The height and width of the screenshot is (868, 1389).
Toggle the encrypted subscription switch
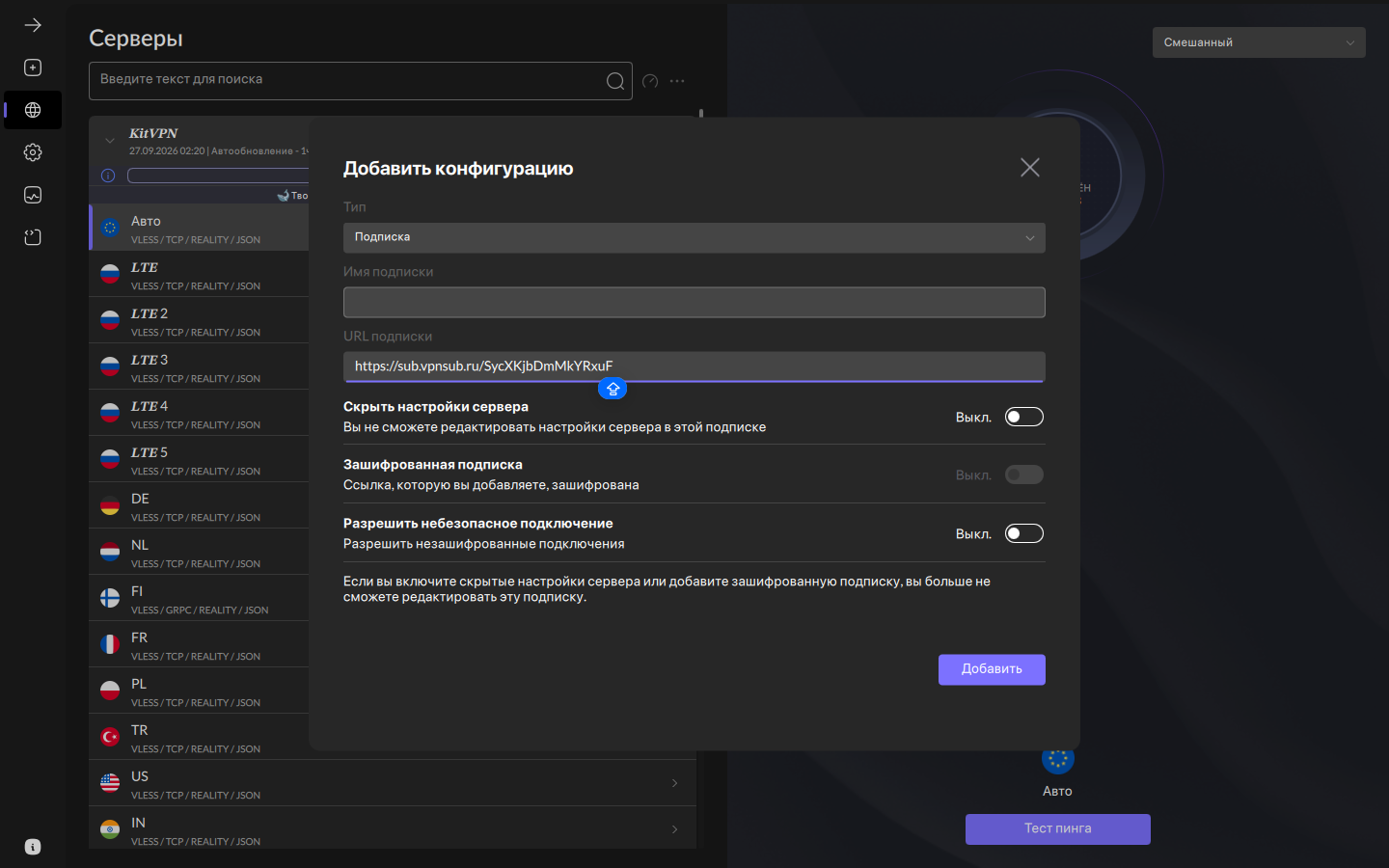coord(1024,475)
